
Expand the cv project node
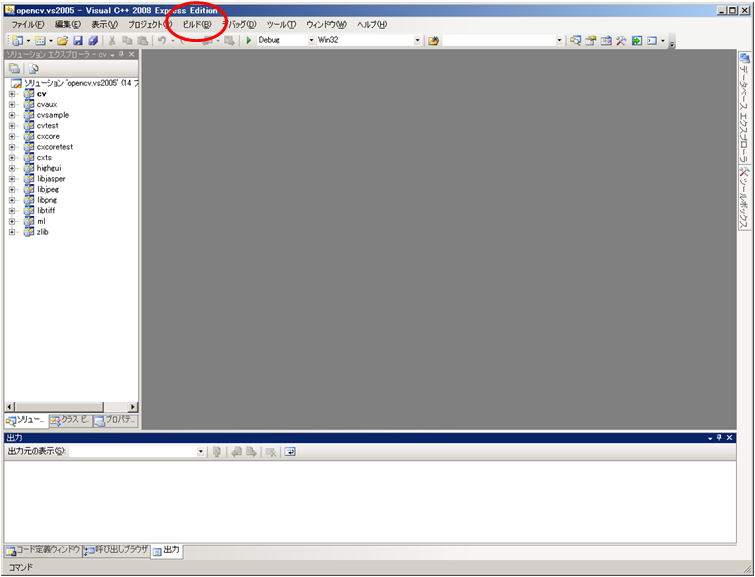pyautogui.click(x=12, y=94)
